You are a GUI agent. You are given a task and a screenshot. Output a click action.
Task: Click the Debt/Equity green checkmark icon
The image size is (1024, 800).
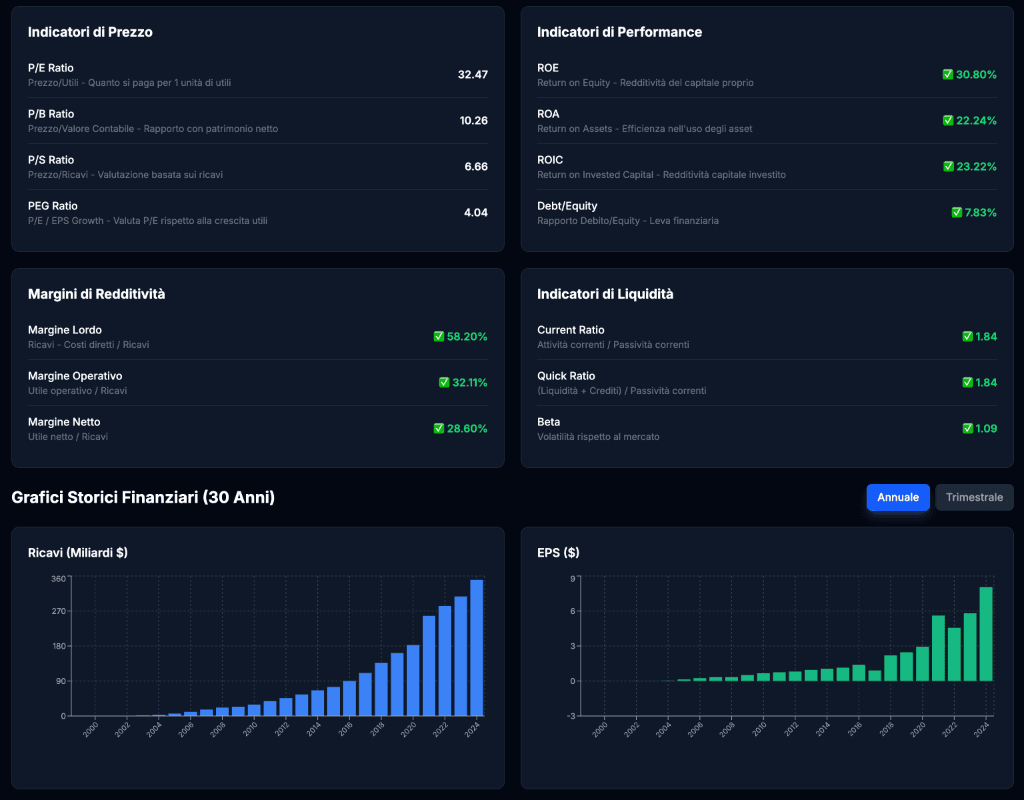(956, 213)
